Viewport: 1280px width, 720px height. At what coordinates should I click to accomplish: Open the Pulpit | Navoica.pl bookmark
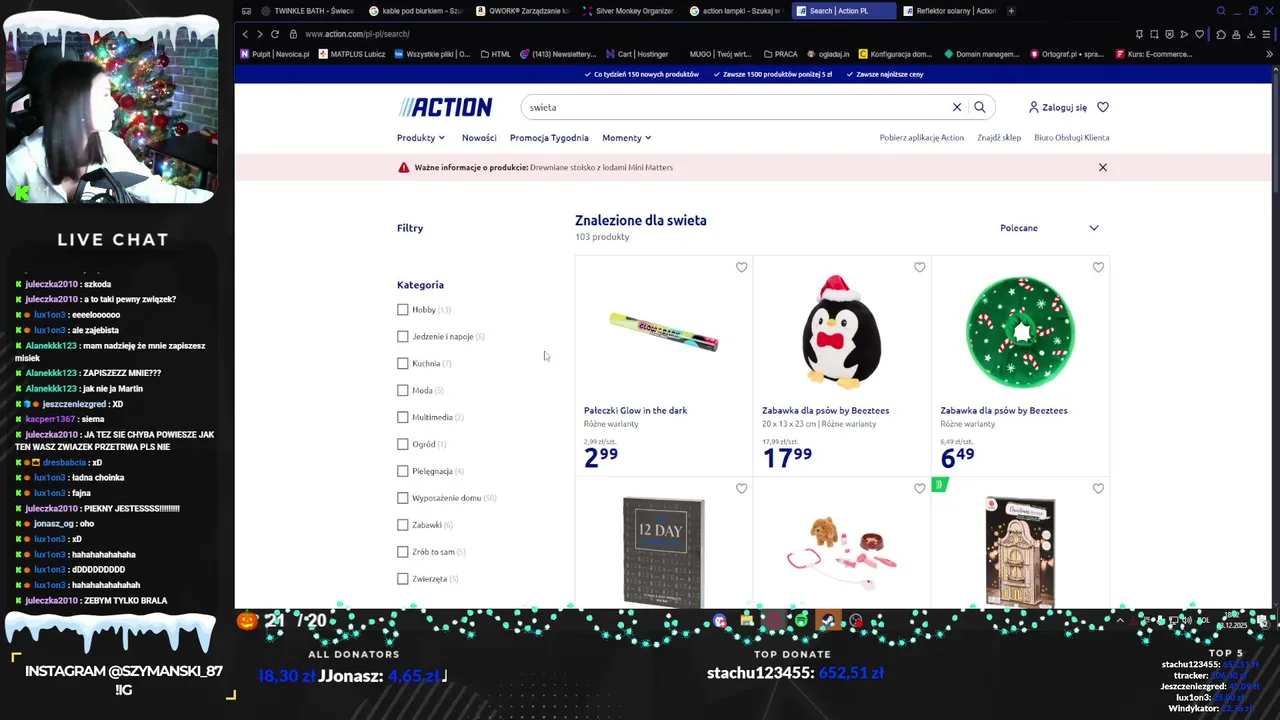tap(275, 54)
